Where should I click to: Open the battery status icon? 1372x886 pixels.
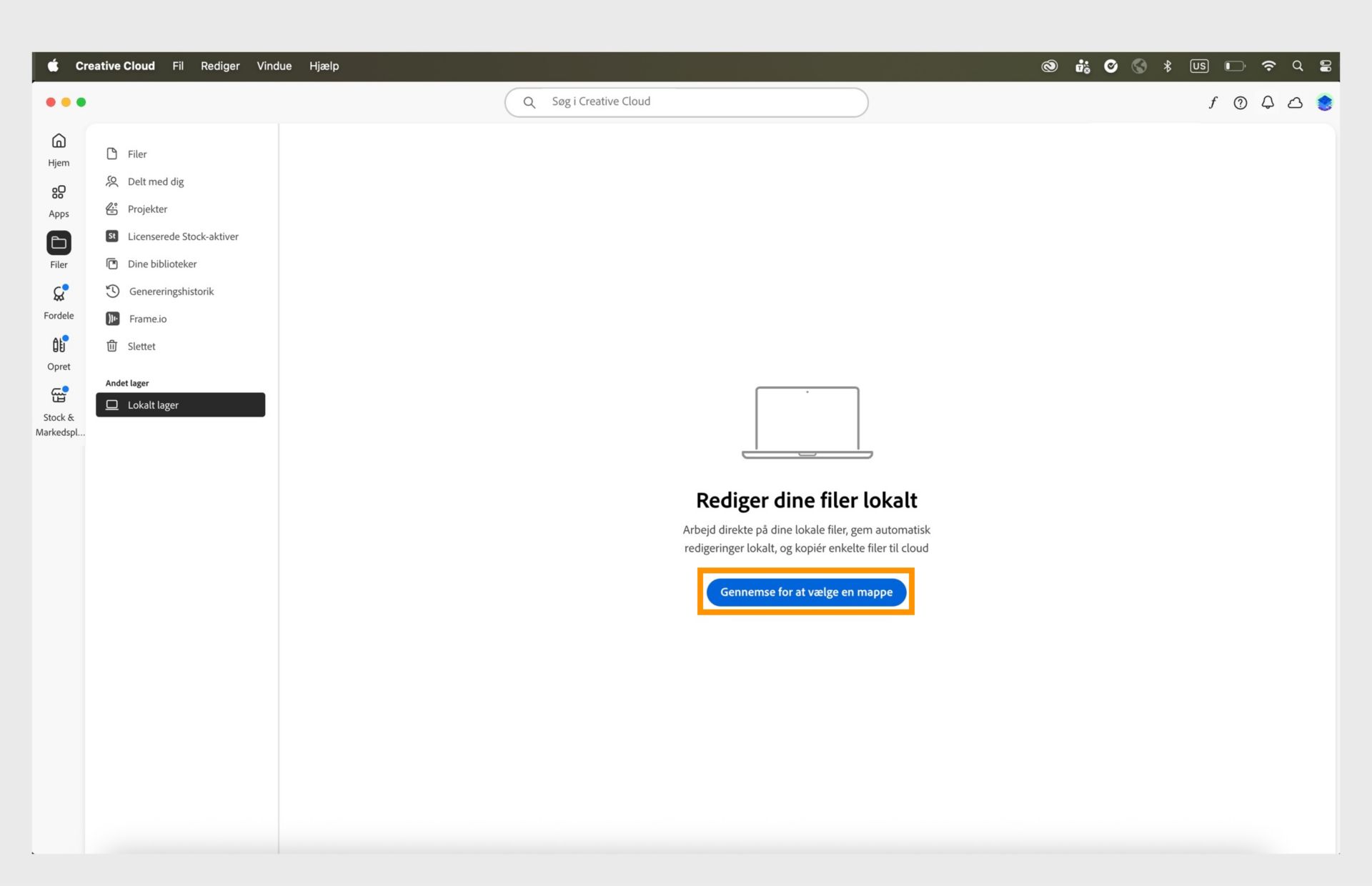[1235, 66]
